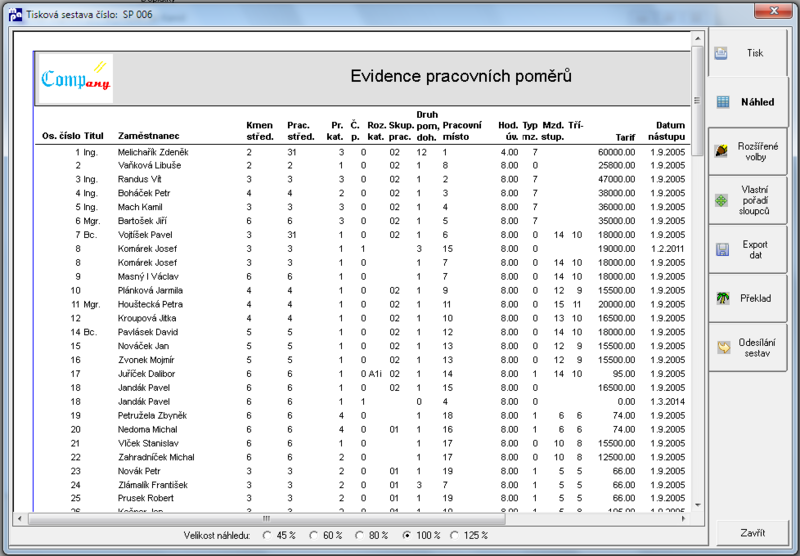This screenshot has width=800, height=556.
Task: Click the printer icon for Tisk
Action: (720, 53)
